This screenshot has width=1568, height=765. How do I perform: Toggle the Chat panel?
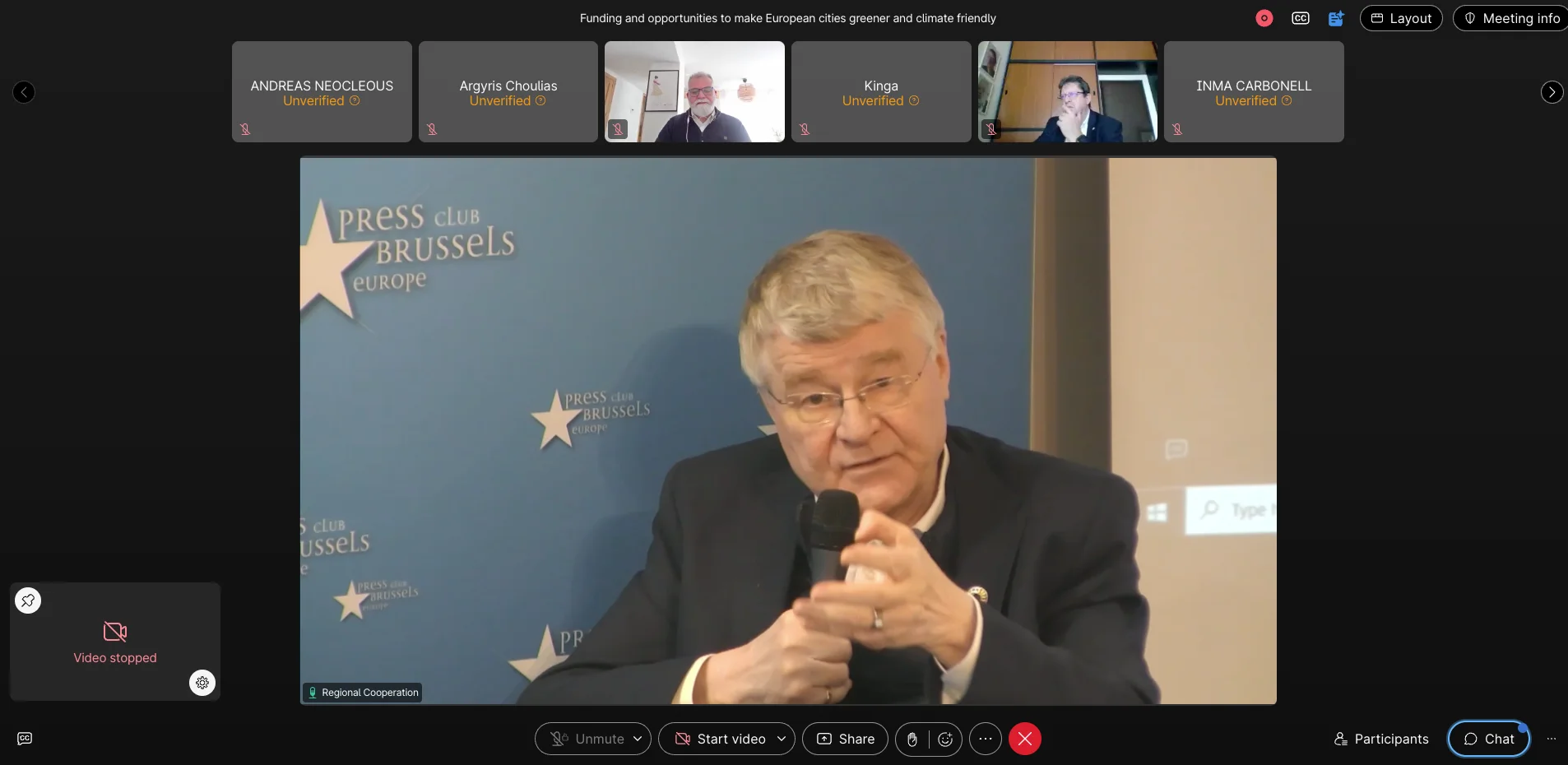1489,739
